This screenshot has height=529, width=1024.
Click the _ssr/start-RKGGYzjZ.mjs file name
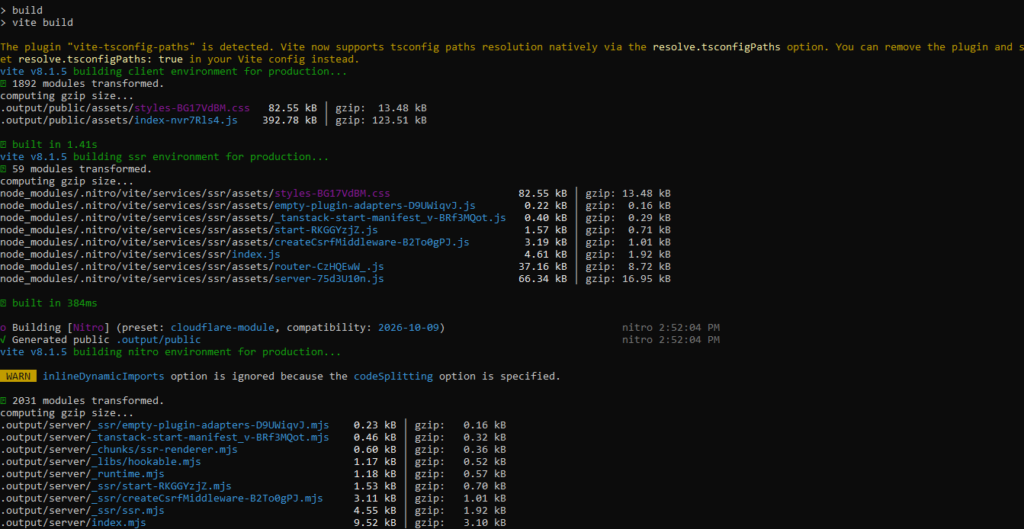coord(161,486)
